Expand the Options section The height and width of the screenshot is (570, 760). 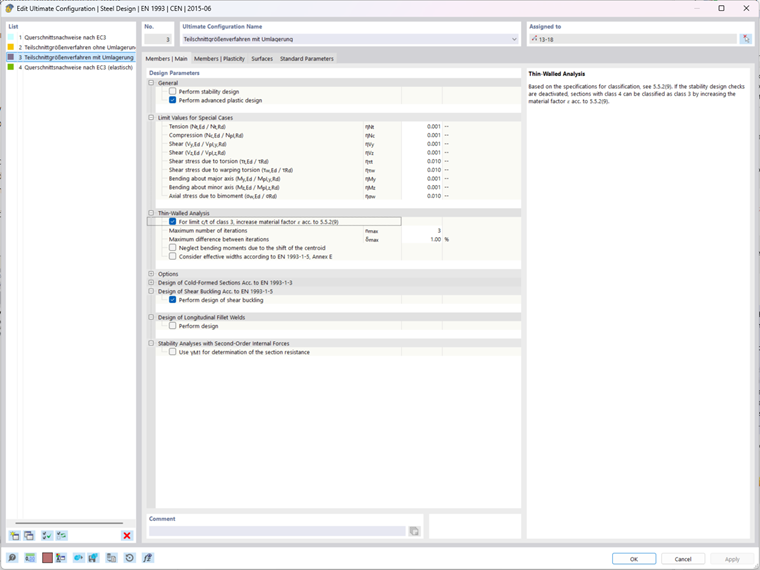(x=151, y=274)
